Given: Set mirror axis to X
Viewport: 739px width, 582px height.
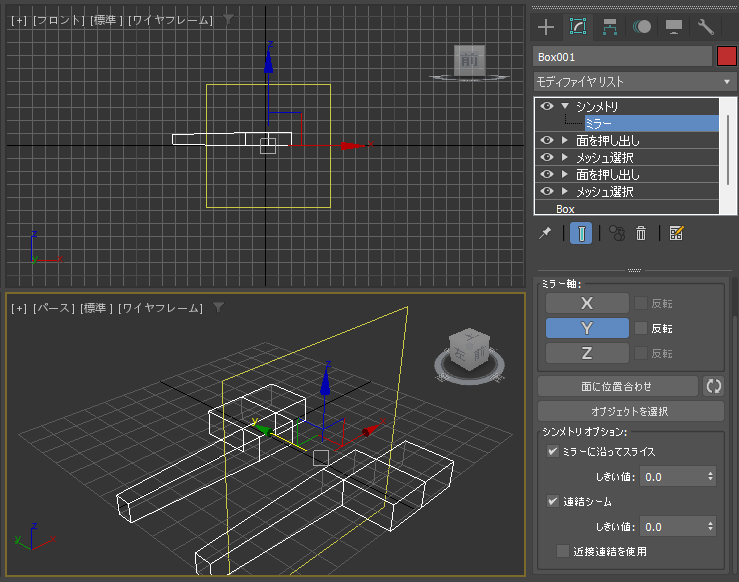Looking at the screenshot, I should 587,303.
